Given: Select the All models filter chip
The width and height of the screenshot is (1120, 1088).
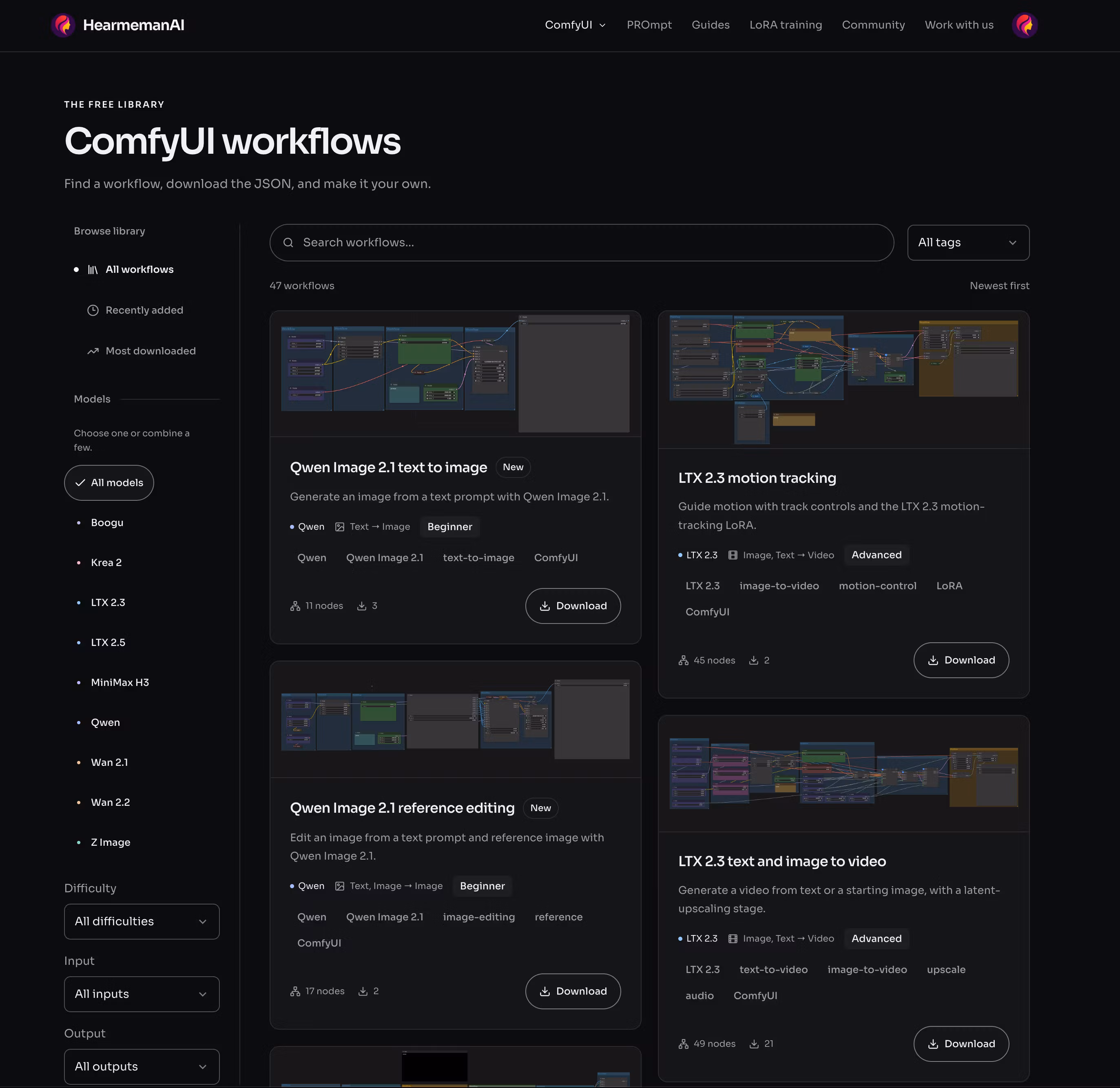Looking at the screenshot, I should (x=109, y=483).
